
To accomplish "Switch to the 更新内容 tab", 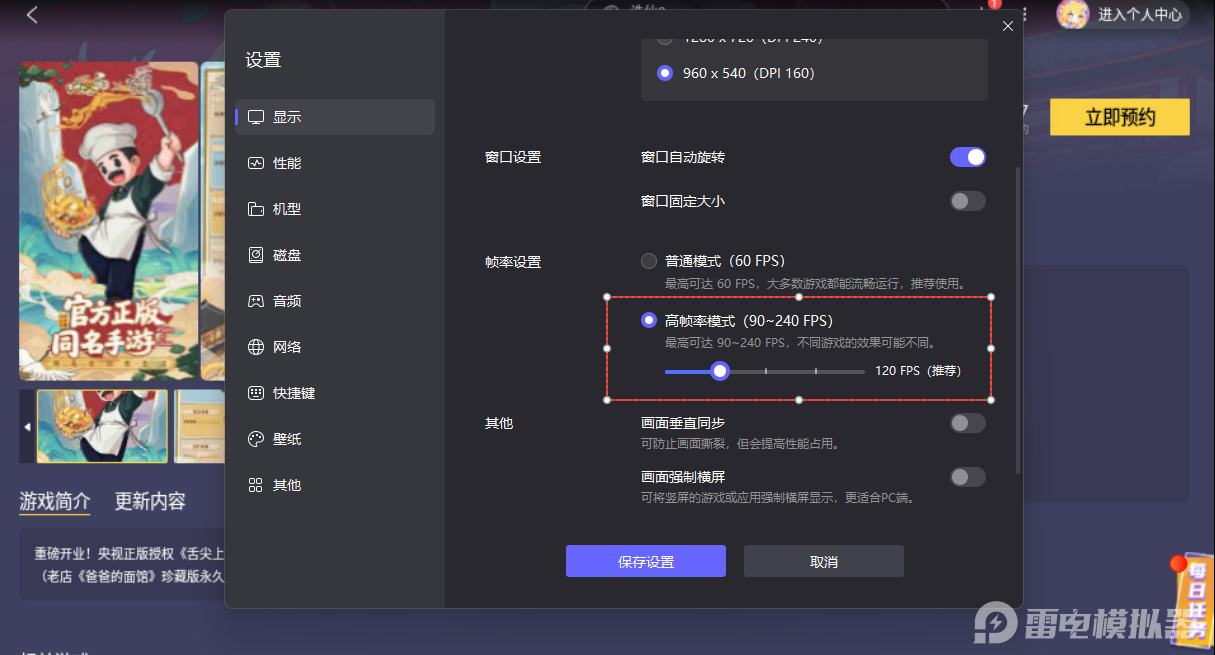I will coord(148,500).
